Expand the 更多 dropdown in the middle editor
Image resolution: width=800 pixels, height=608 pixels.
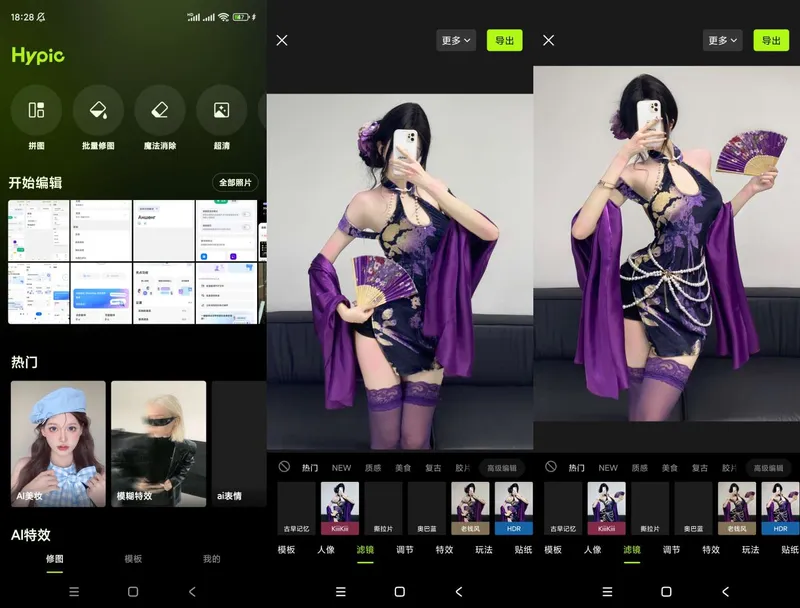click(456, 41)
